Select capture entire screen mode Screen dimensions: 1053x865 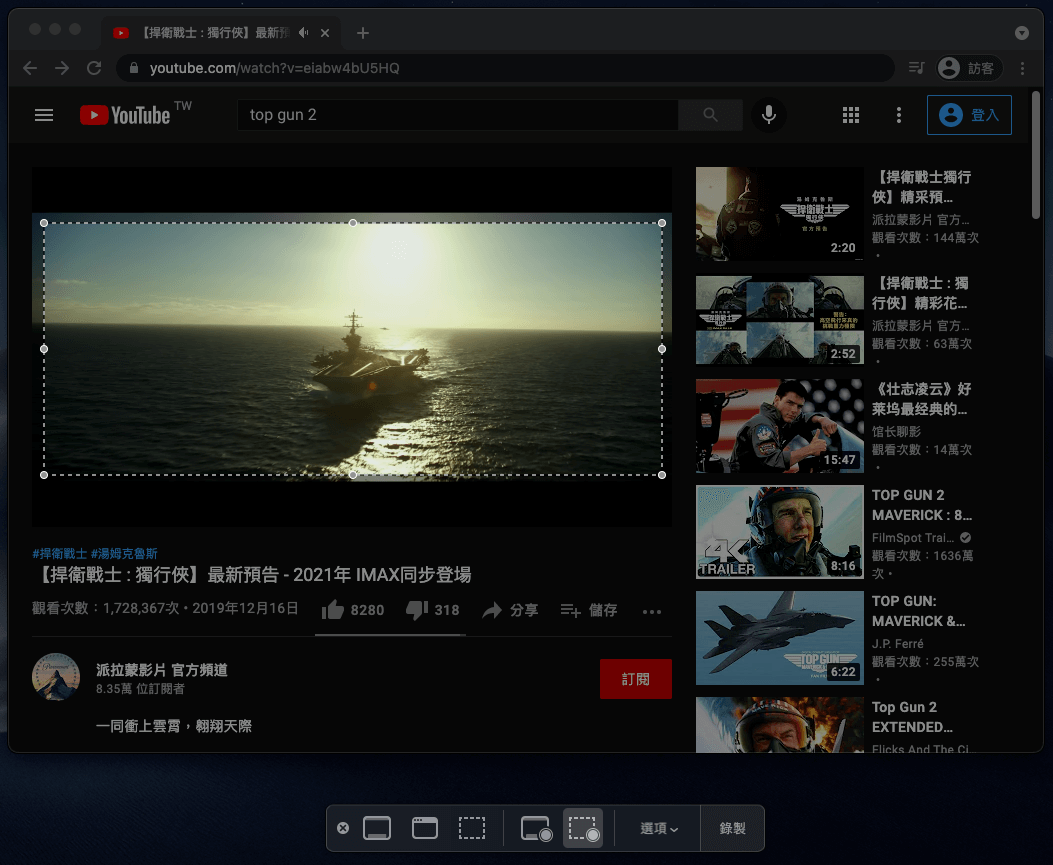pyautogui.click(x=377, y=828)
